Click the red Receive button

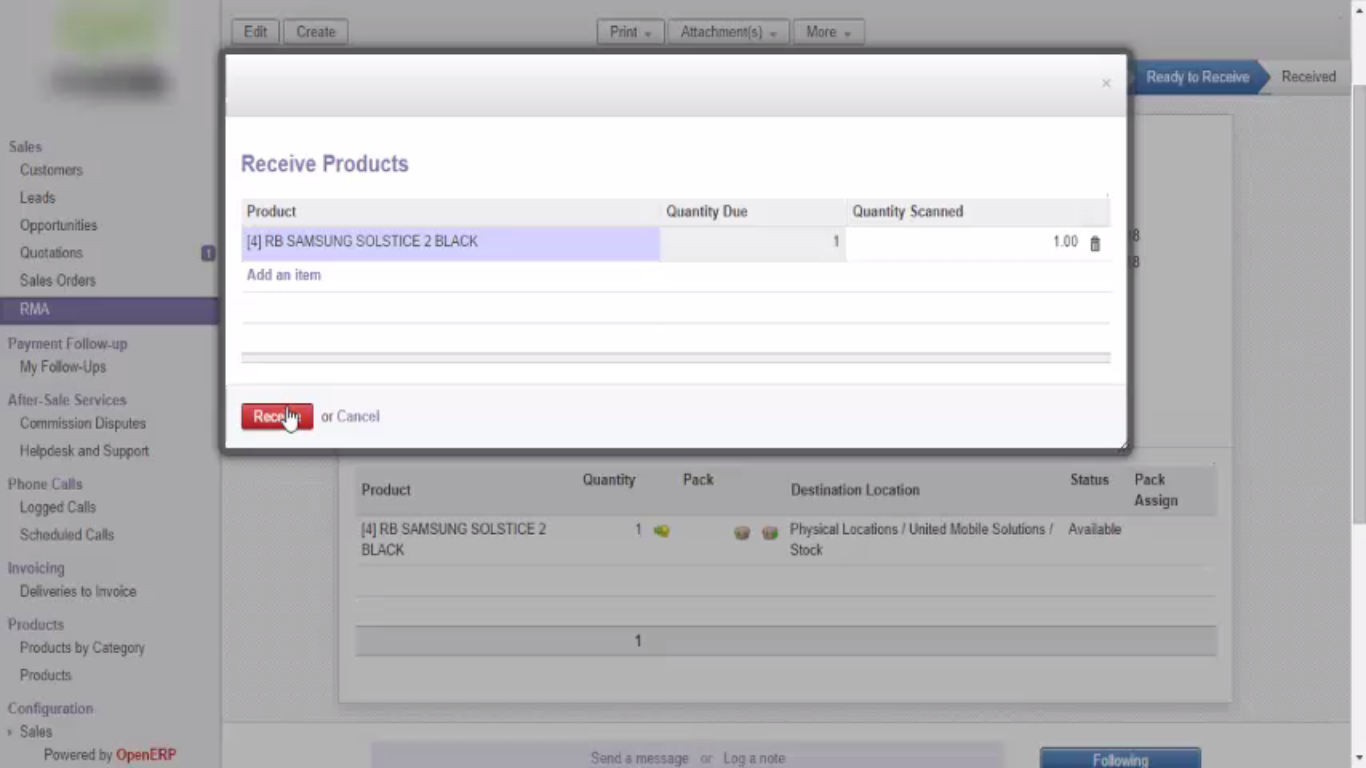pyautogui.click(x=277, y=417)
